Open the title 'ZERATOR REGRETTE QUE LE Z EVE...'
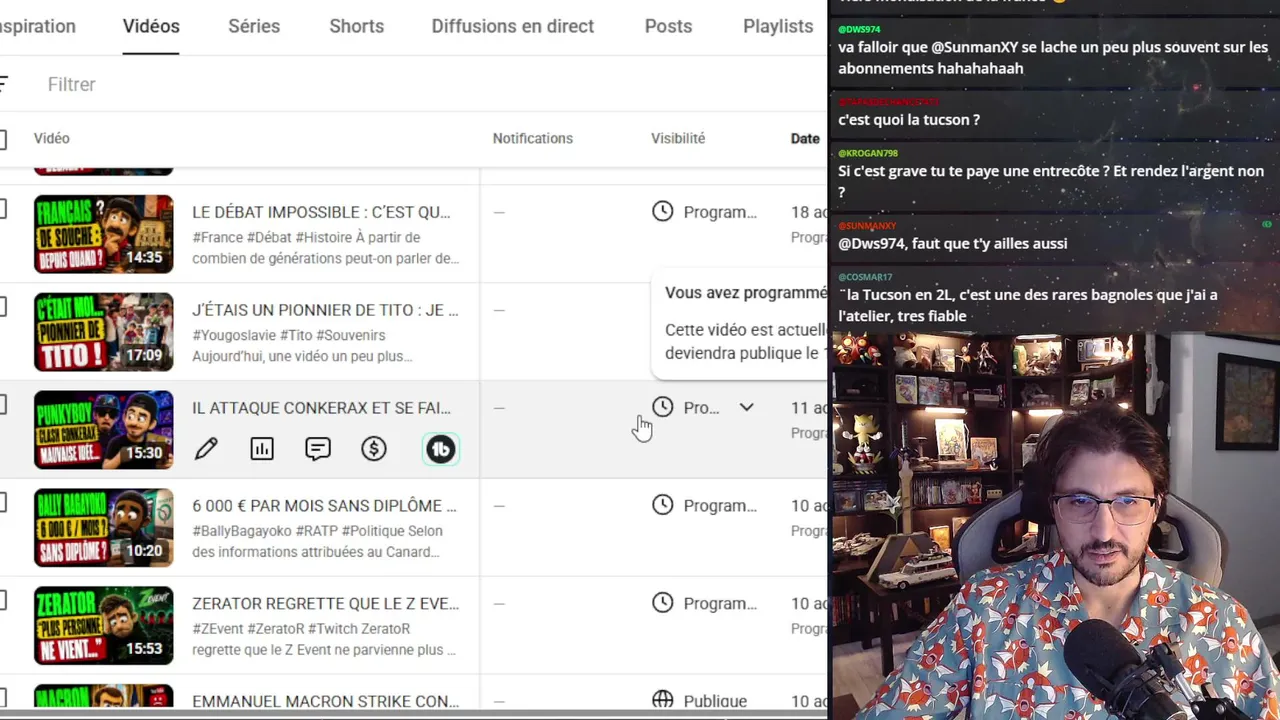 coord(326,604)
